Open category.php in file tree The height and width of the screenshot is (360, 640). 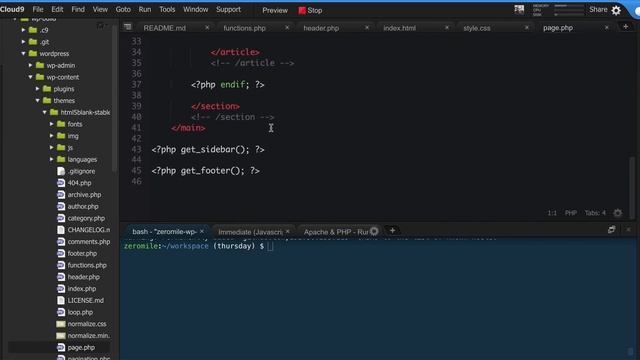(x=86, y=218)
